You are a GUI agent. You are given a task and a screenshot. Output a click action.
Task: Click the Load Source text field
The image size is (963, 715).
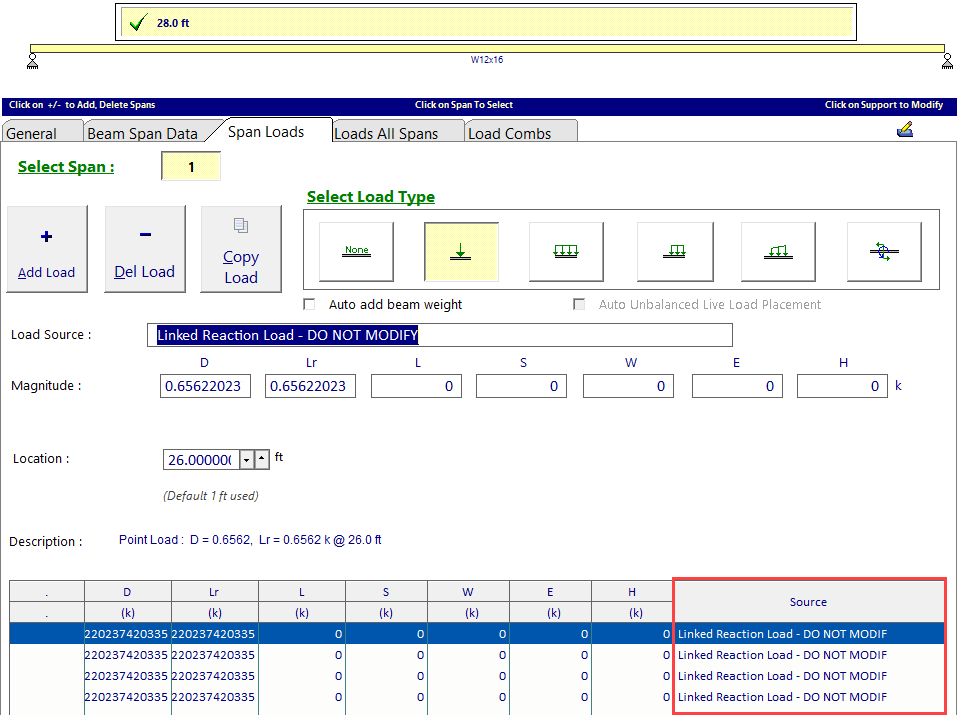(440, 335)
